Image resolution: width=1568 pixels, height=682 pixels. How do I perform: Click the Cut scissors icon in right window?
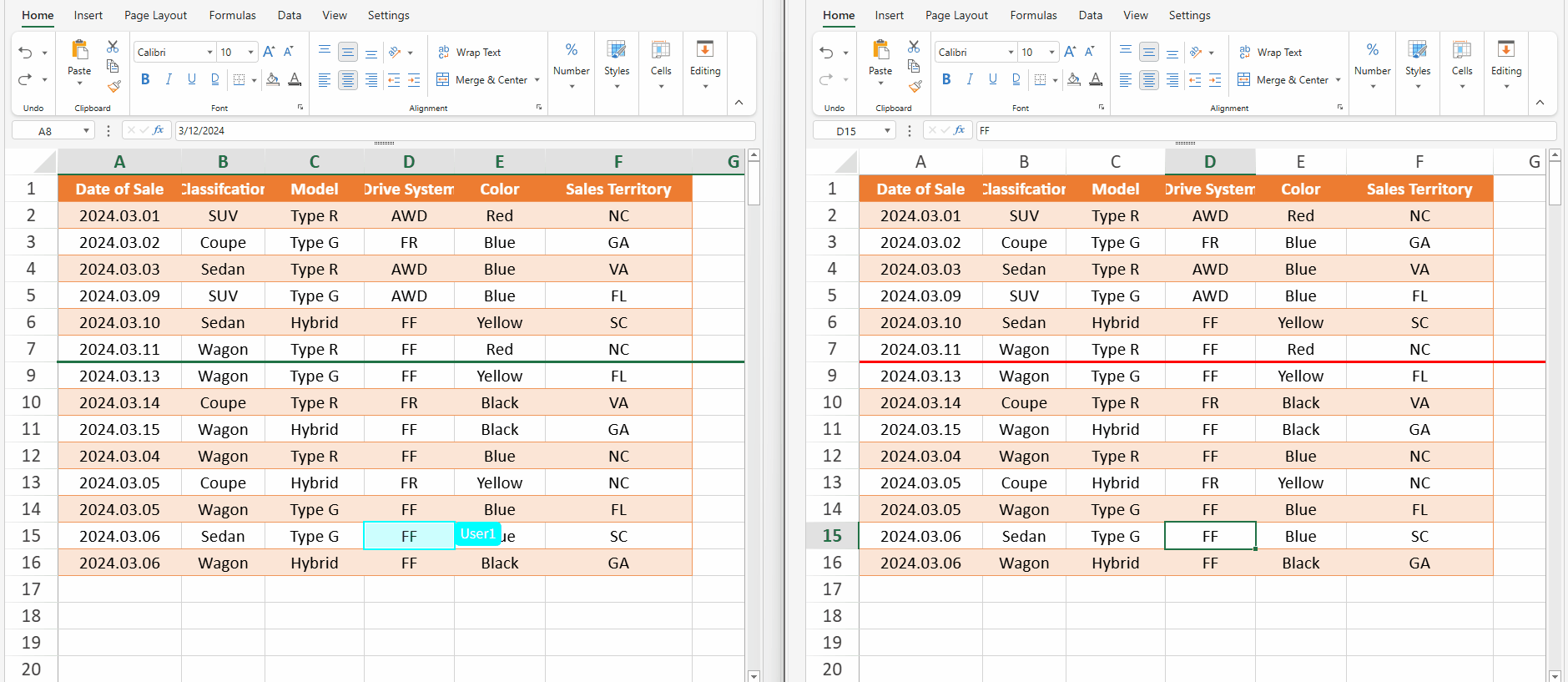[914, 47]
